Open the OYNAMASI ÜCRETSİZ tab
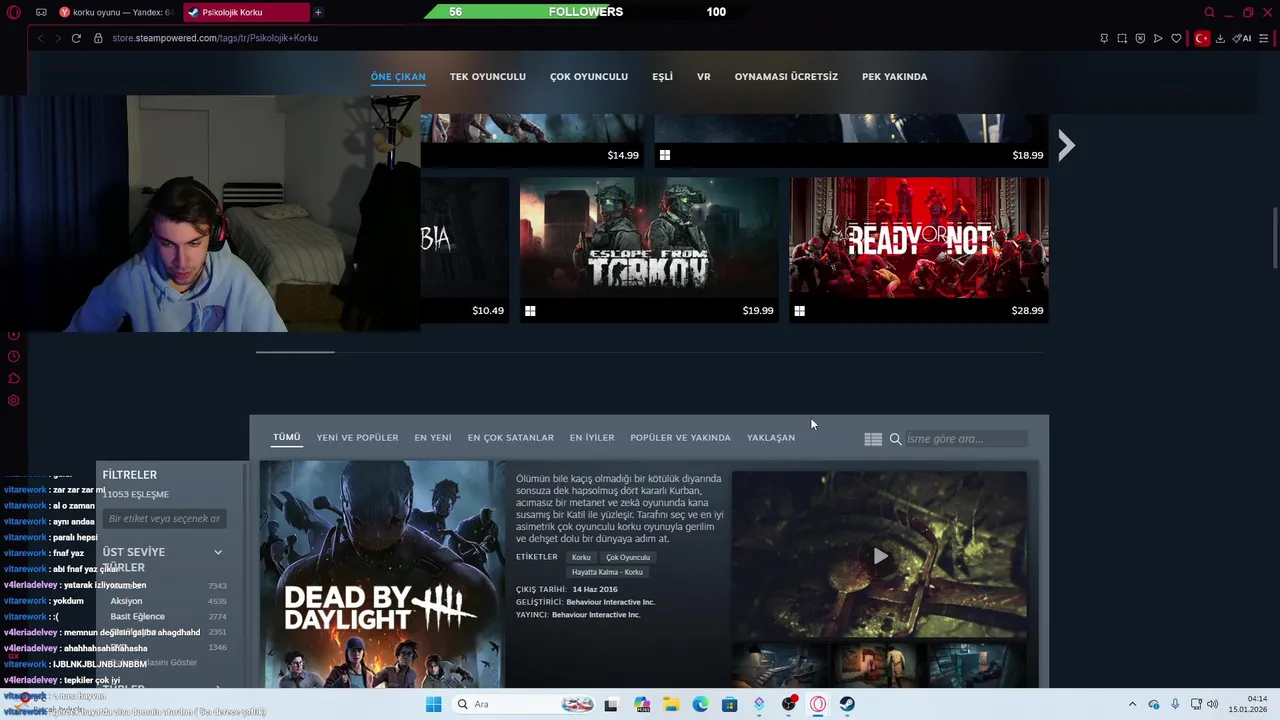This screenshot has width=1280, height=720. 786,76
